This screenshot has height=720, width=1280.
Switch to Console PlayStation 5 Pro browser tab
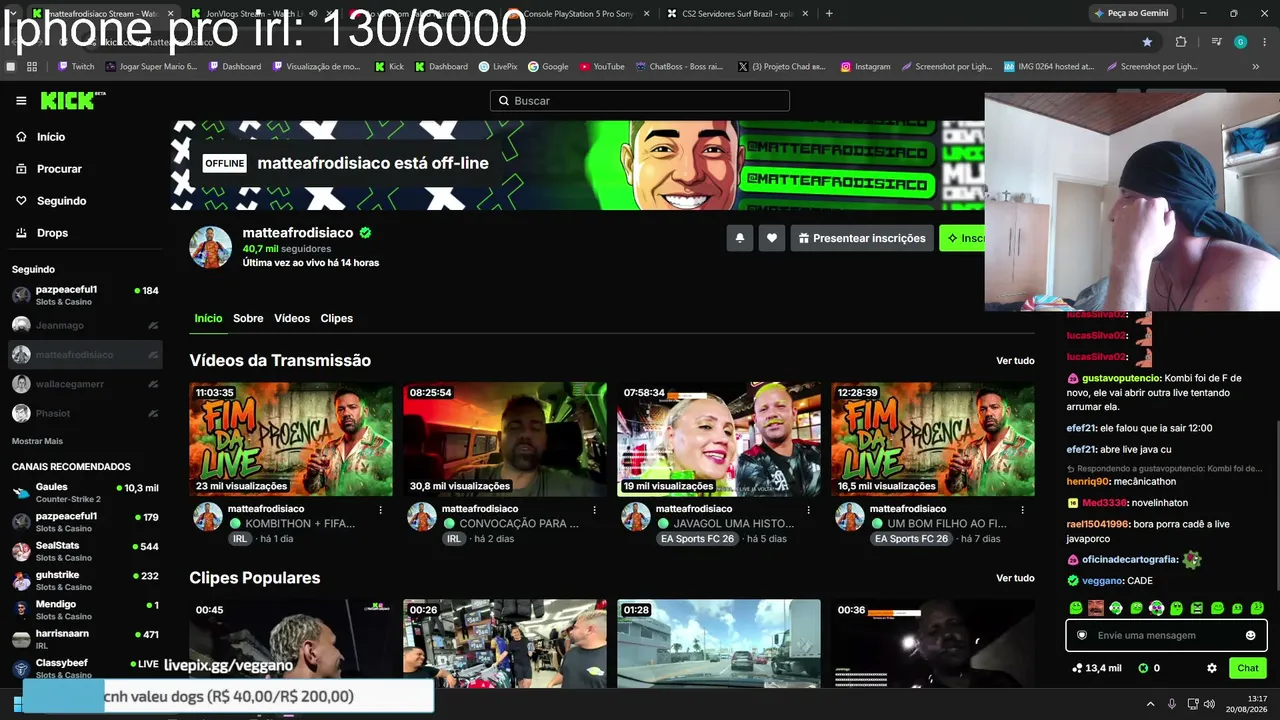pos(580,14)
